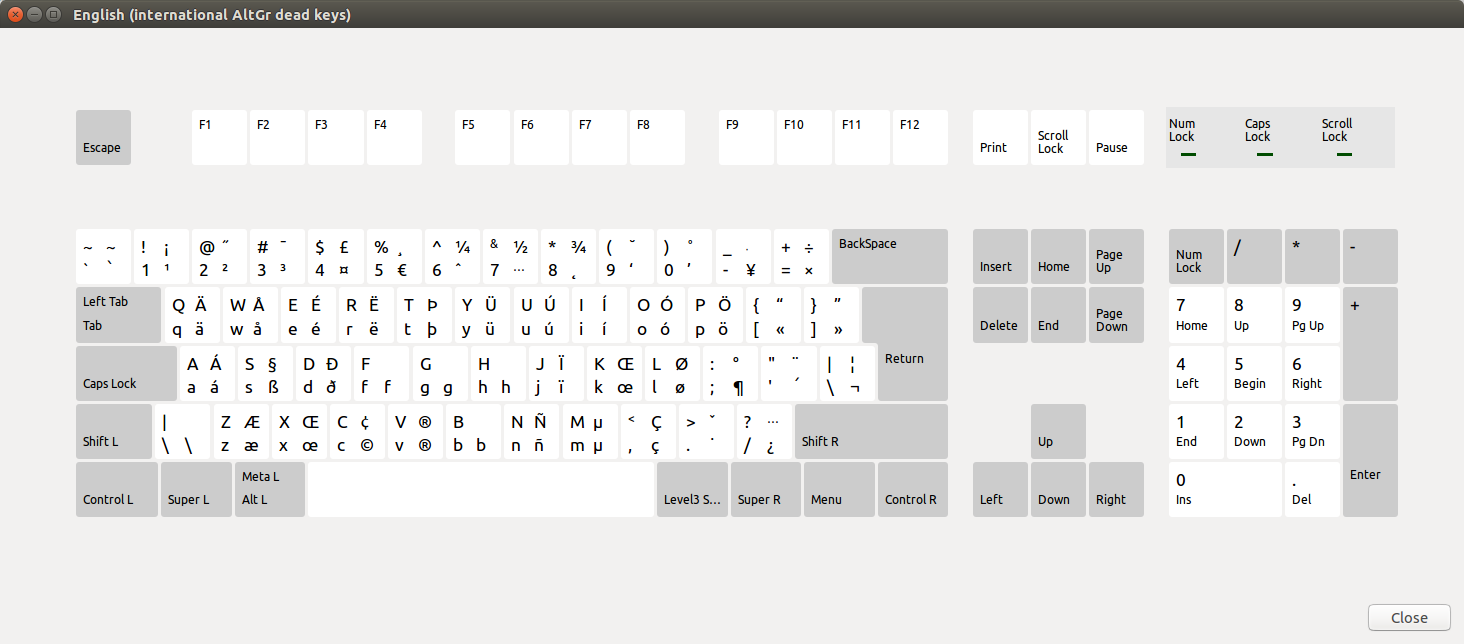Screen dimensions: 1464x644
Task: Click the W key with å
Action: click(x=249, y=314)
